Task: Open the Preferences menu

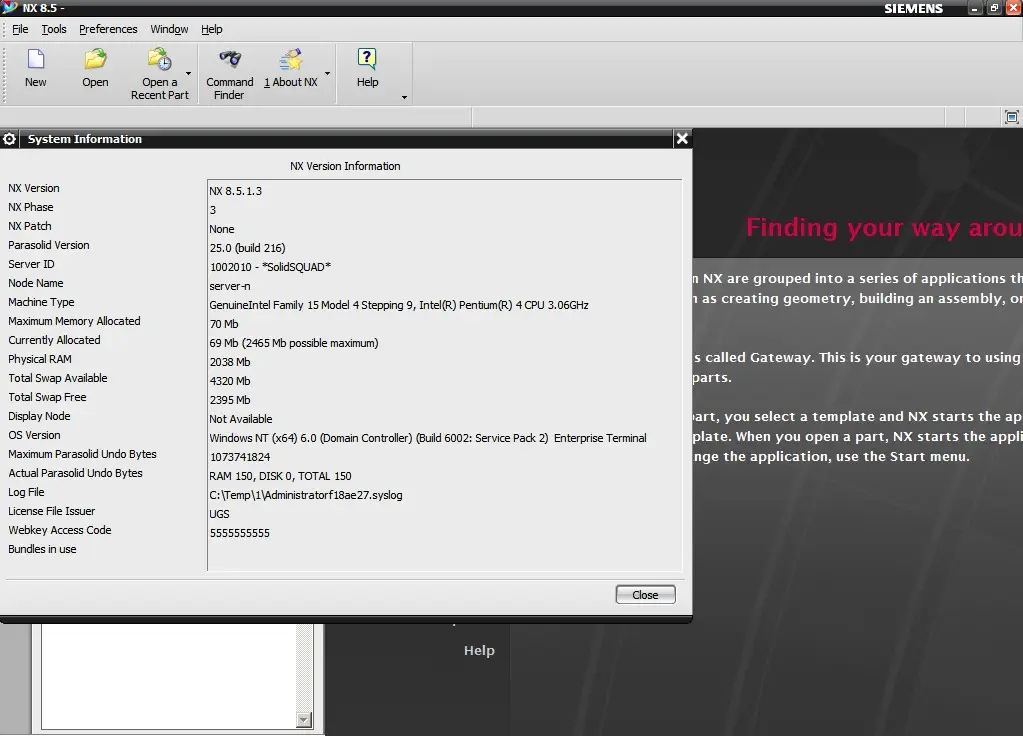Action: 108,29
